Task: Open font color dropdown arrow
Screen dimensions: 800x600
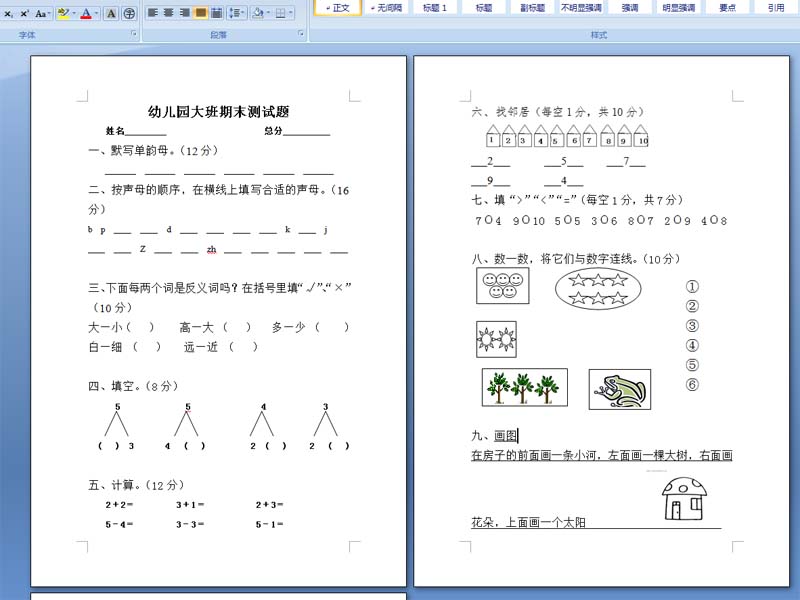Action: (x=96, y=14)
